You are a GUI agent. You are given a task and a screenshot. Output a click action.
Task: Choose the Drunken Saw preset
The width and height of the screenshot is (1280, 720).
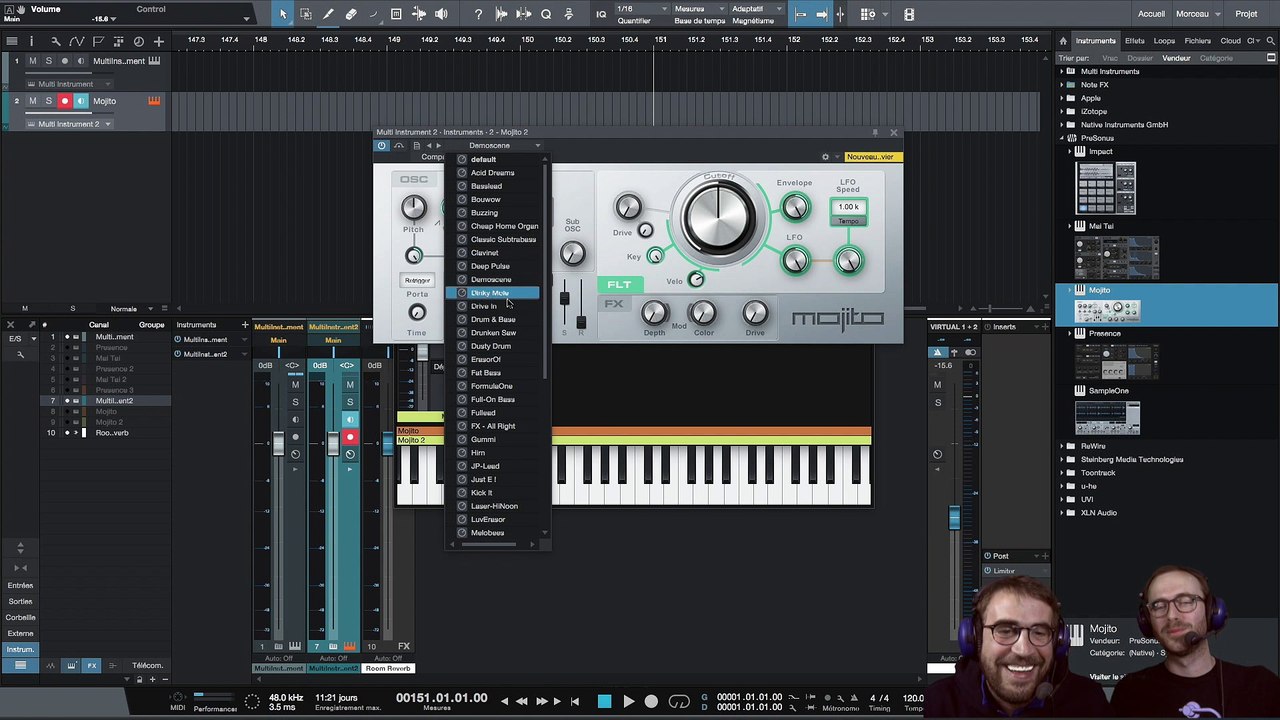(492, 333)
